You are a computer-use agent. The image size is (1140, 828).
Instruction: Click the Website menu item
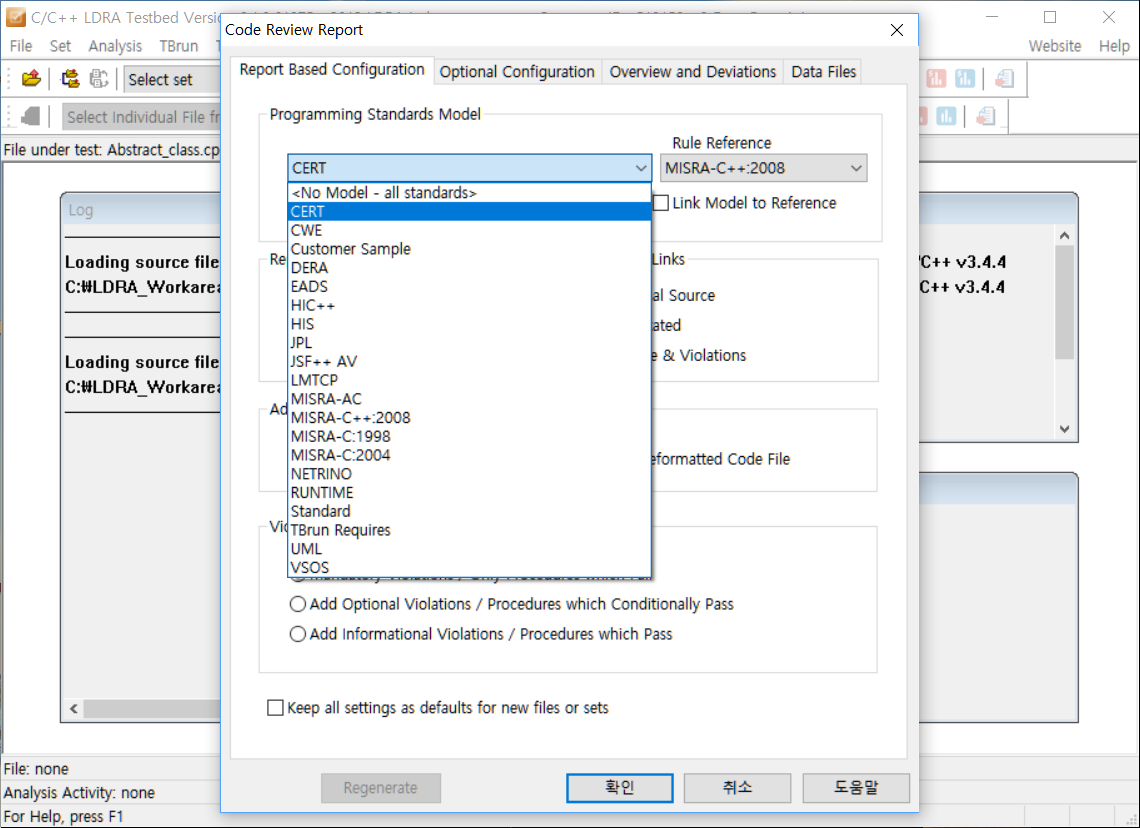(x=1054, y=46)
